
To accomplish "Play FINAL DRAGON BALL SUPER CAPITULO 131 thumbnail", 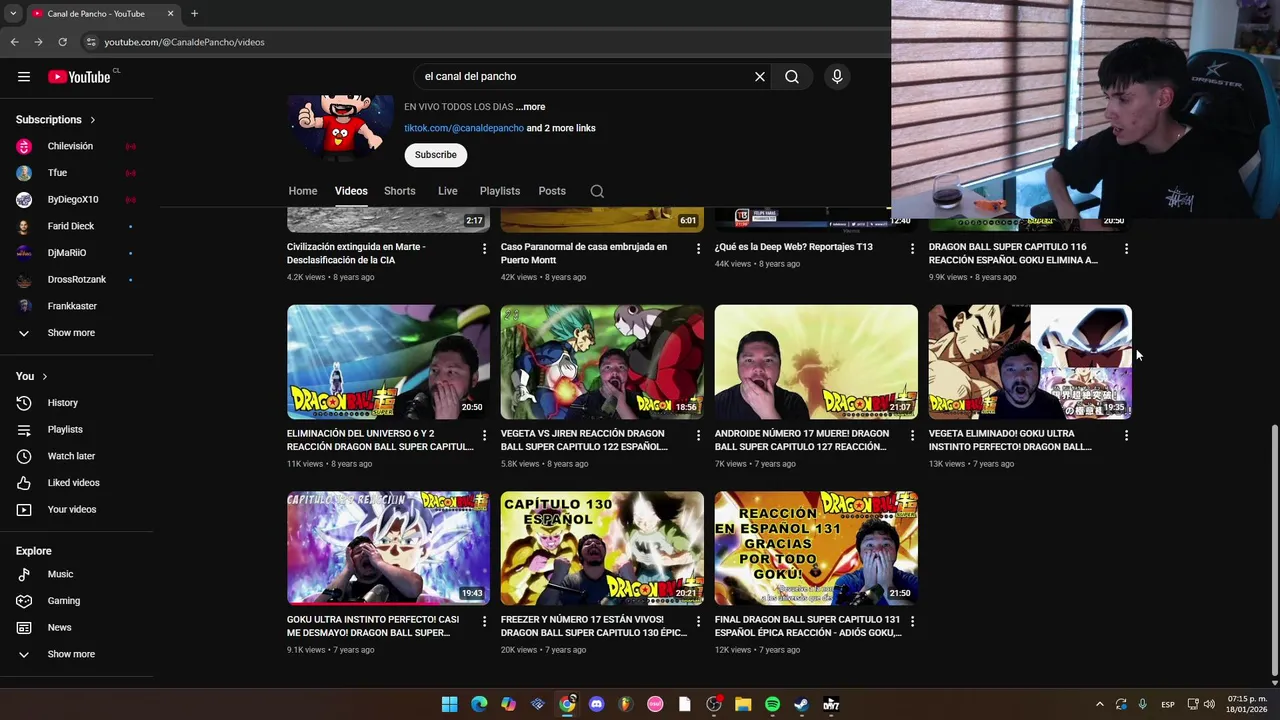I will [816, 548].
